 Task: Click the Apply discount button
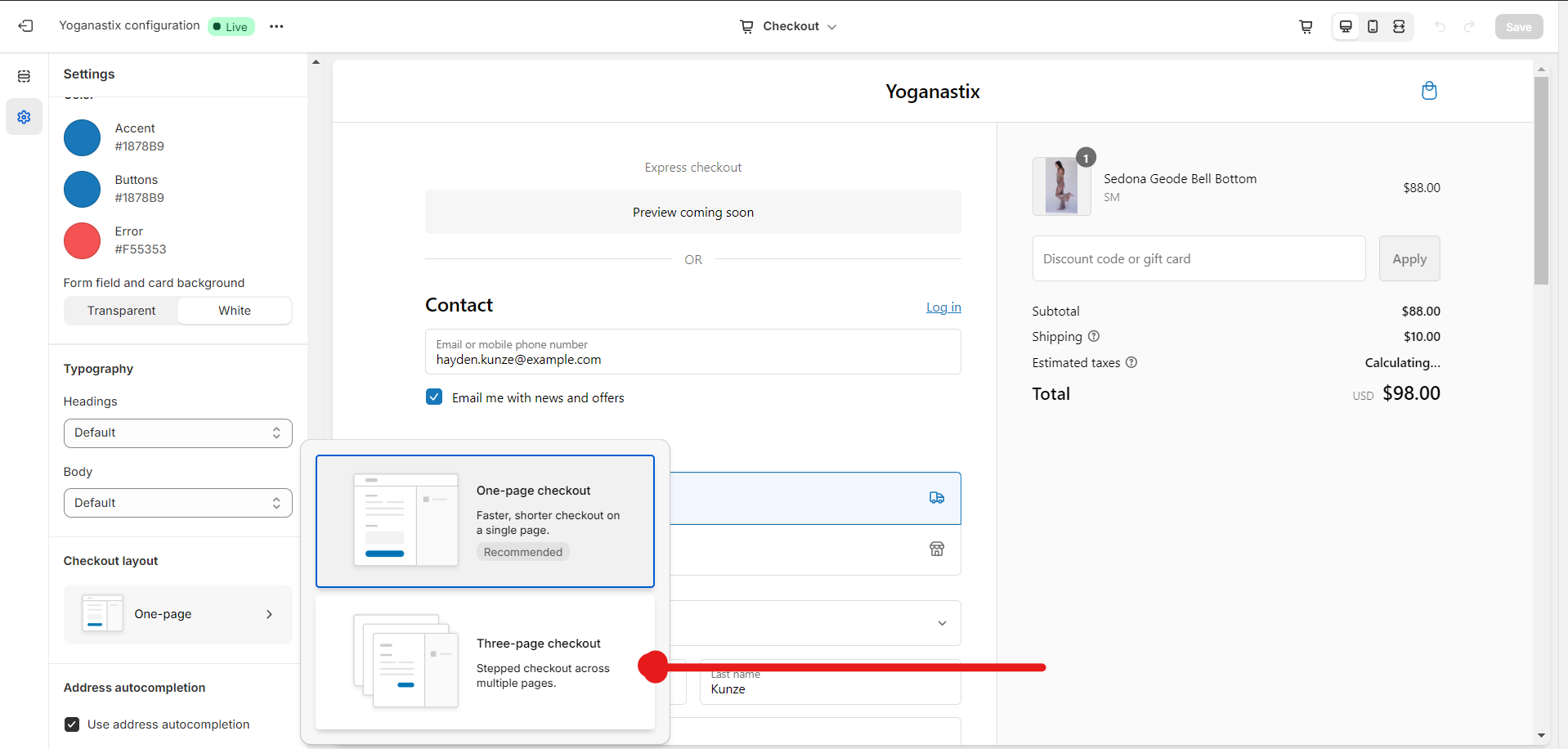coord(1409,258)
